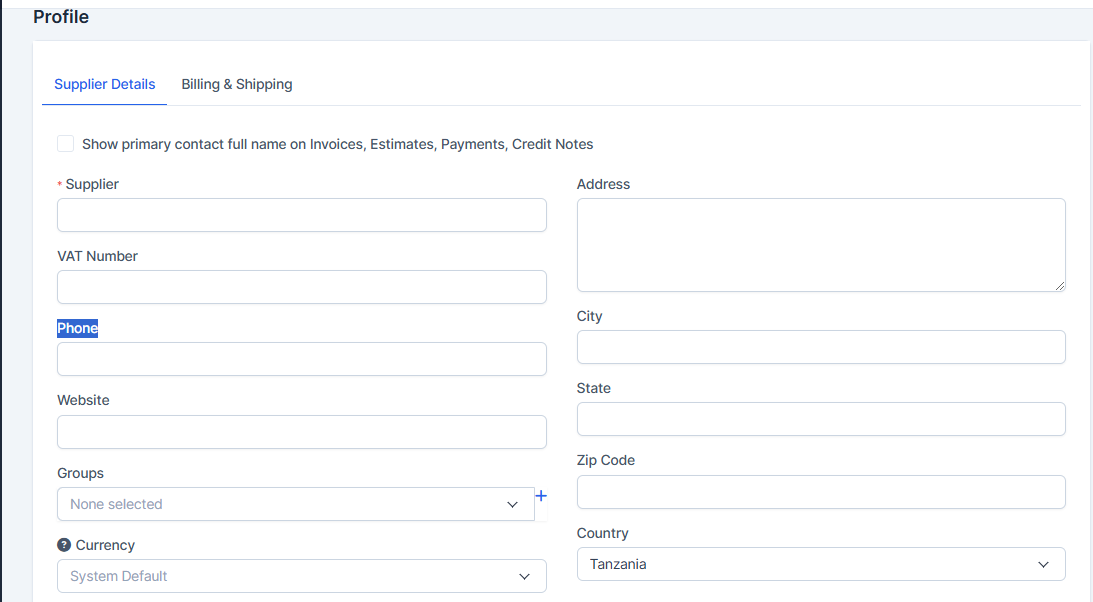Enable show primary contact full name checkbox
Screen dimensions: 1093x602
click(x=66, y=144)
